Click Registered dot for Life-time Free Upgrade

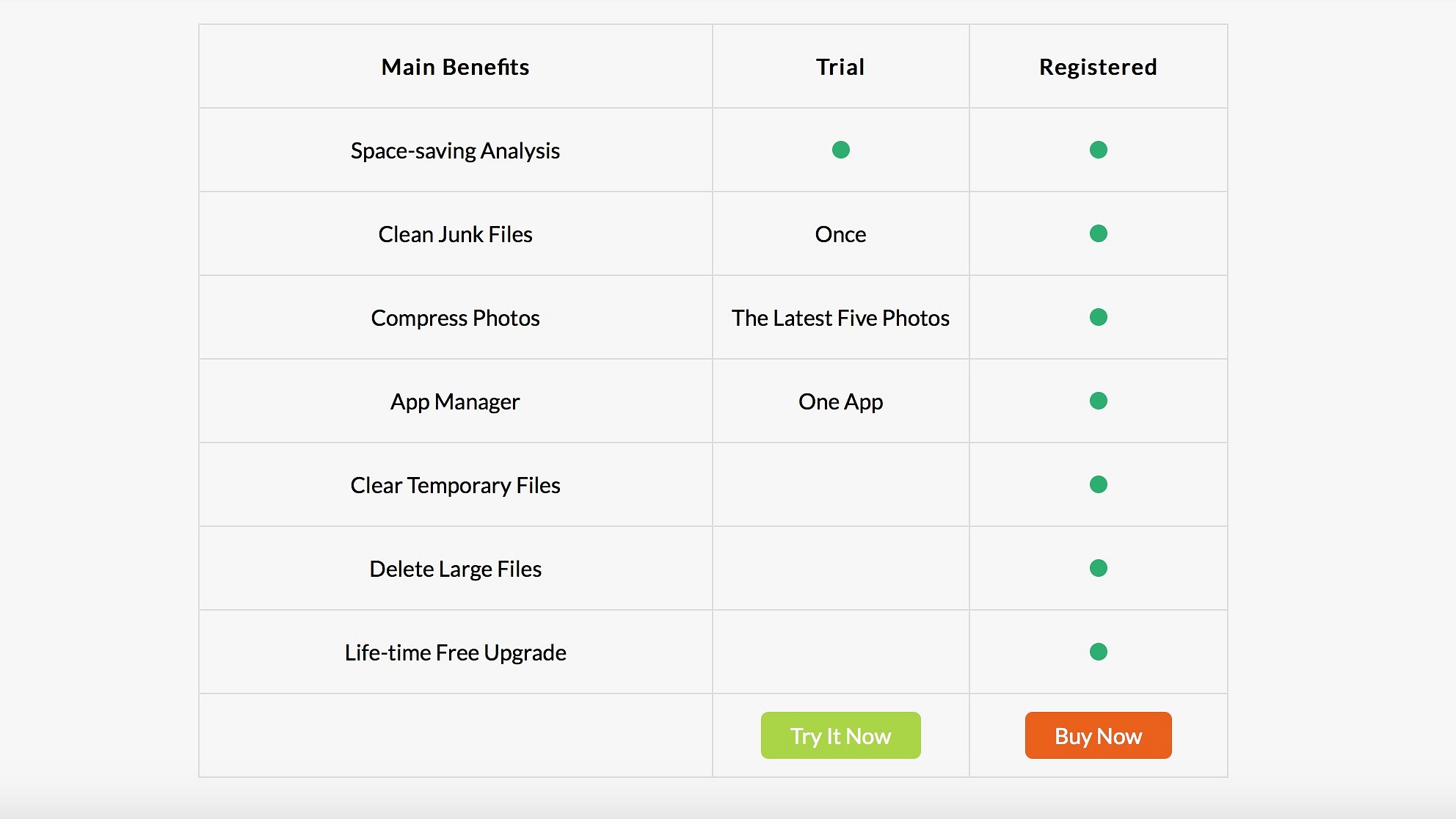(x=1098, y=652)
